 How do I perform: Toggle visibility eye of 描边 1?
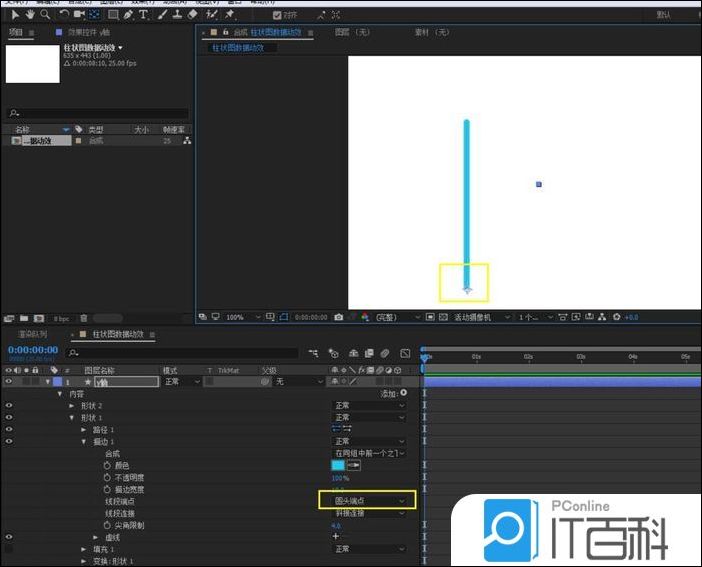point(9,441)
